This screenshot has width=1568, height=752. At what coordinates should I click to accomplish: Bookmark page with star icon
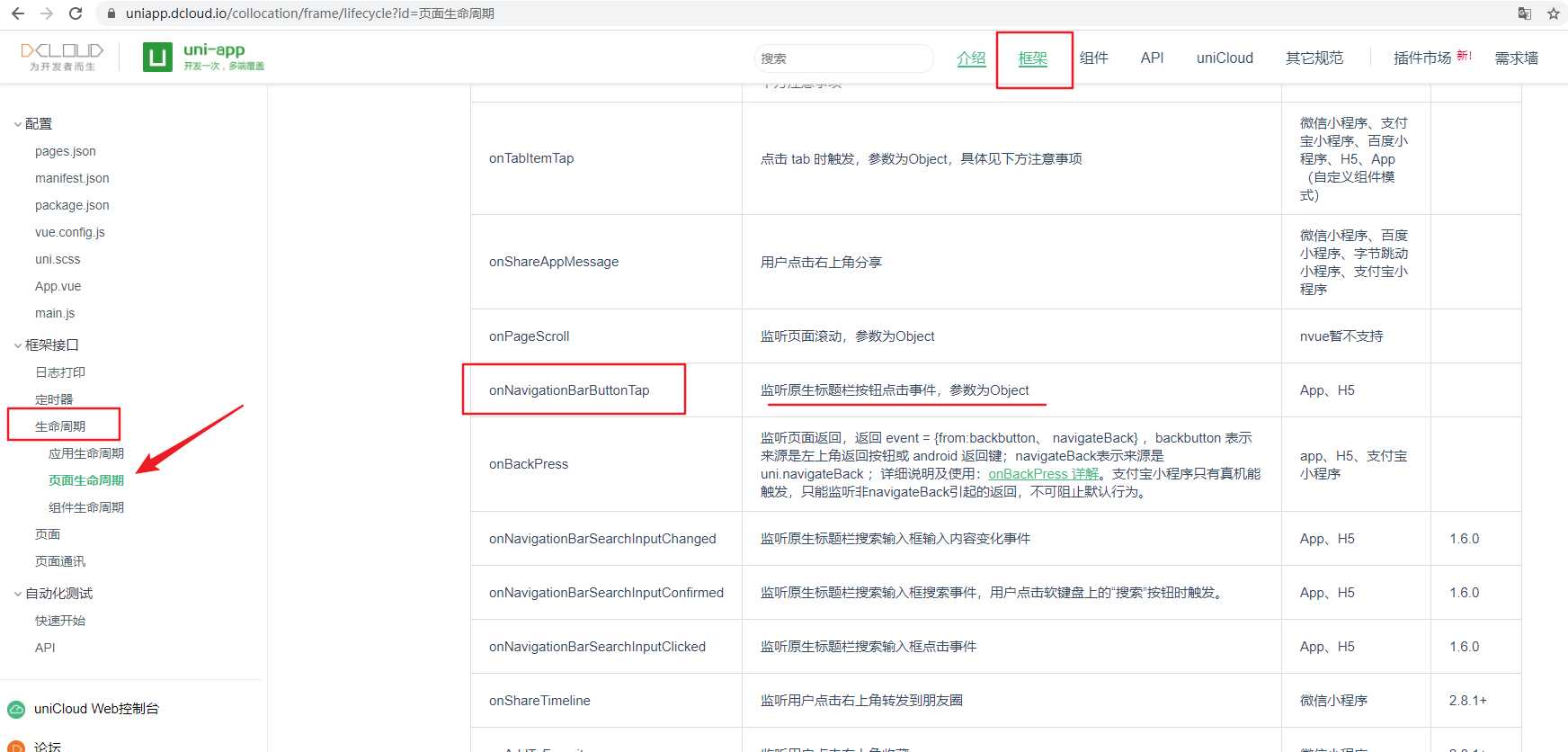tap(1553, 13)
